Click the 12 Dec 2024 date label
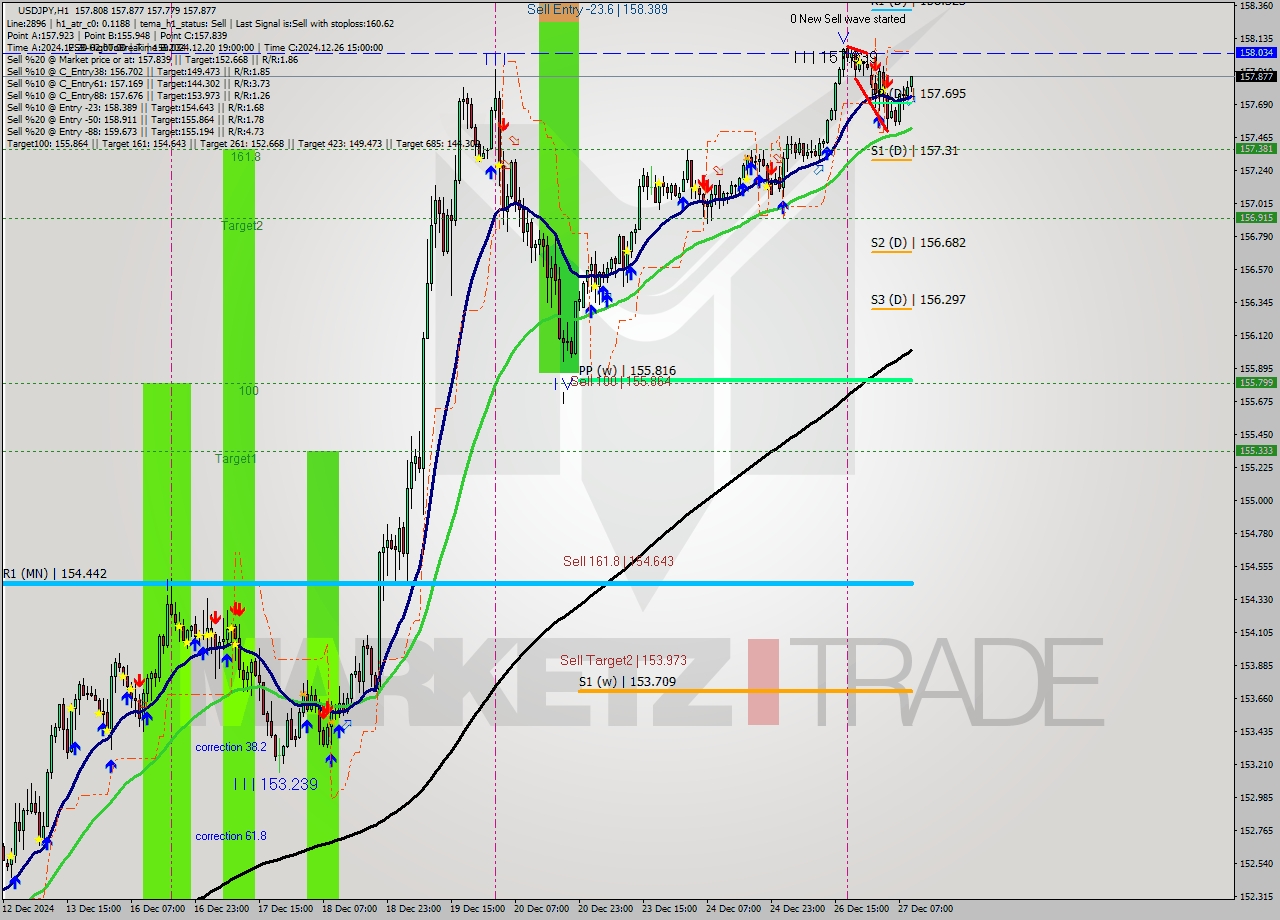Image resolution: width=1280 pixels, height=920 pixels. click(x=28, y=909)
